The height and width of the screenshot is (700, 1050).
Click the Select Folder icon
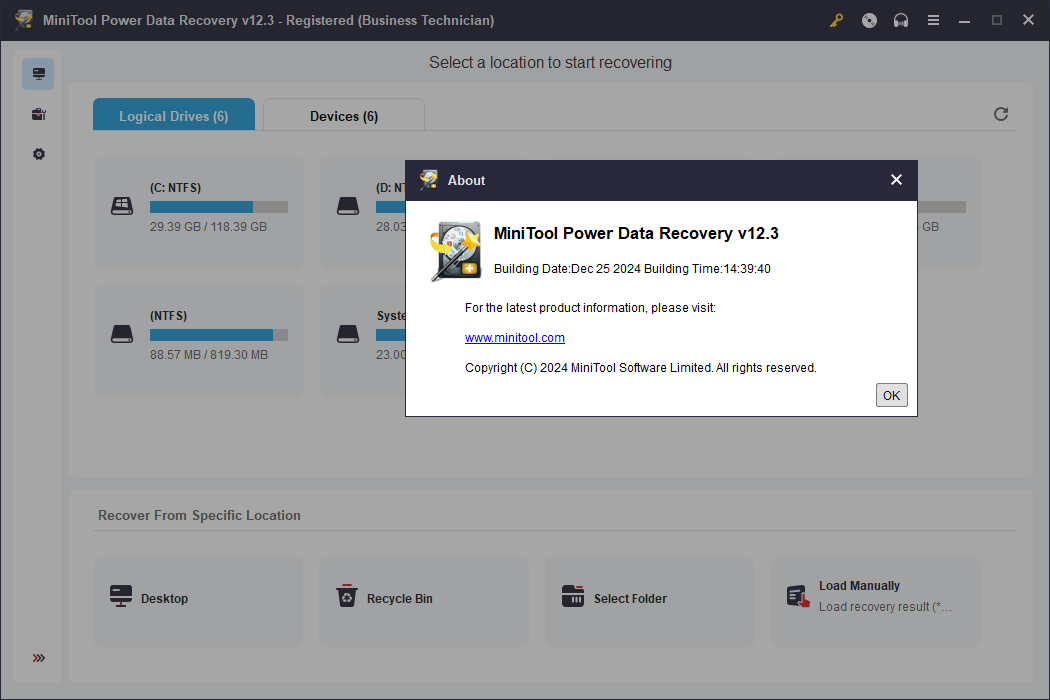click(x=573, y=596)
